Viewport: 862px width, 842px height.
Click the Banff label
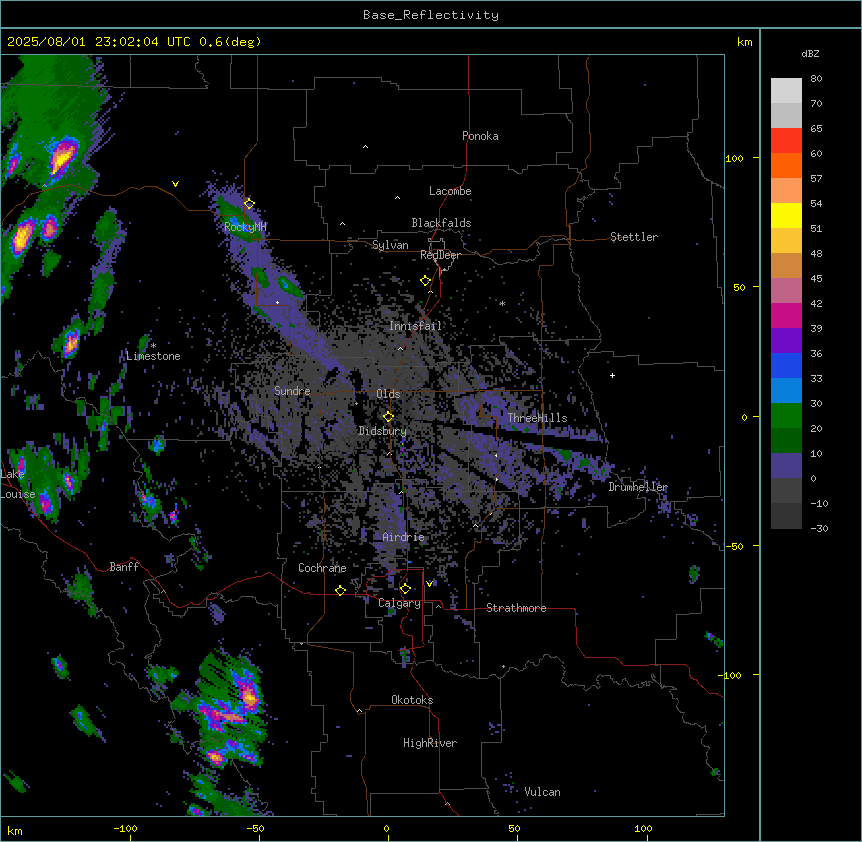tap(124, 567)
